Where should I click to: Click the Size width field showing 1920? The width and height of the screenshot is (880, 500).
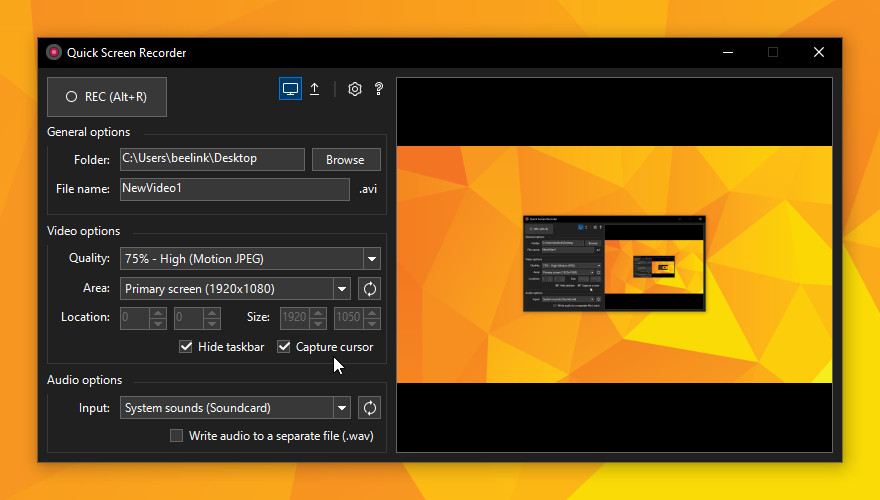tap(295, 318)
